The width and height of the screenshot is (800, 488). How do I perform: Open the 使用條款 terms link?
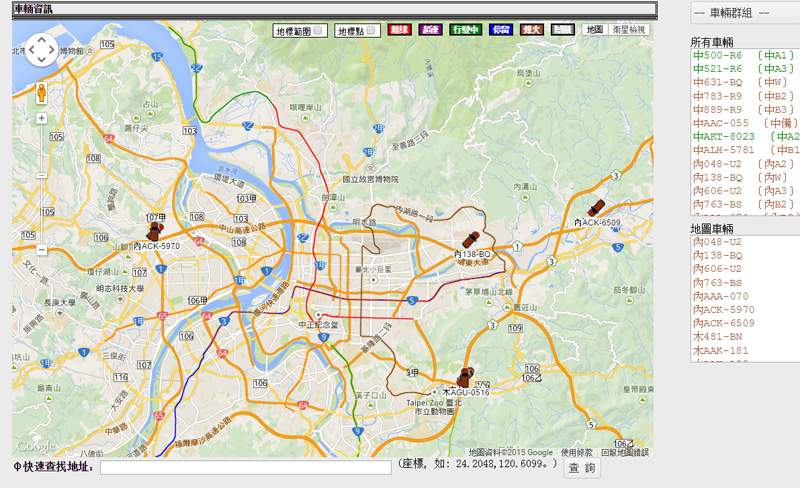[577, 452]
